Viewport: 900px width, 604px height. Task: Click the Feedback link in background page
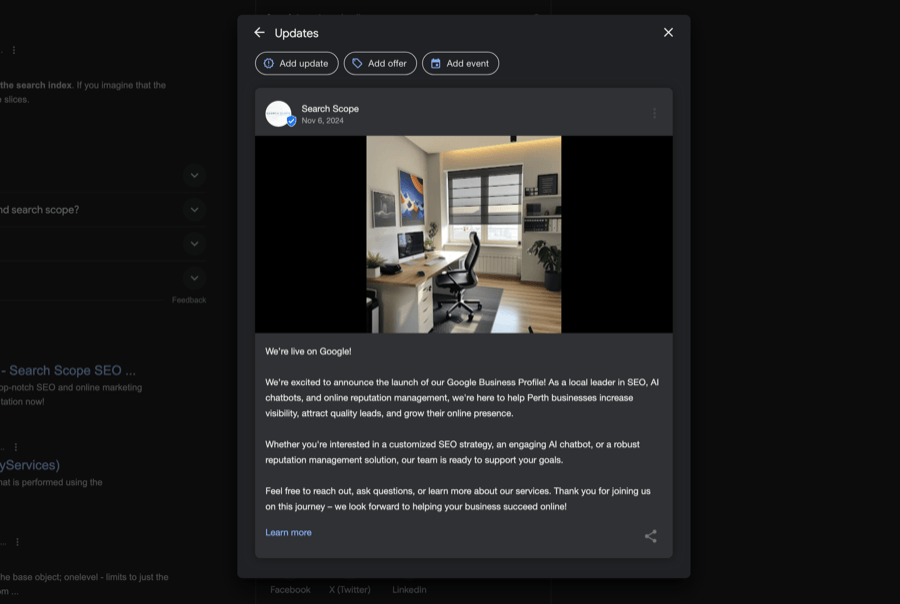(x=189, y=300)
